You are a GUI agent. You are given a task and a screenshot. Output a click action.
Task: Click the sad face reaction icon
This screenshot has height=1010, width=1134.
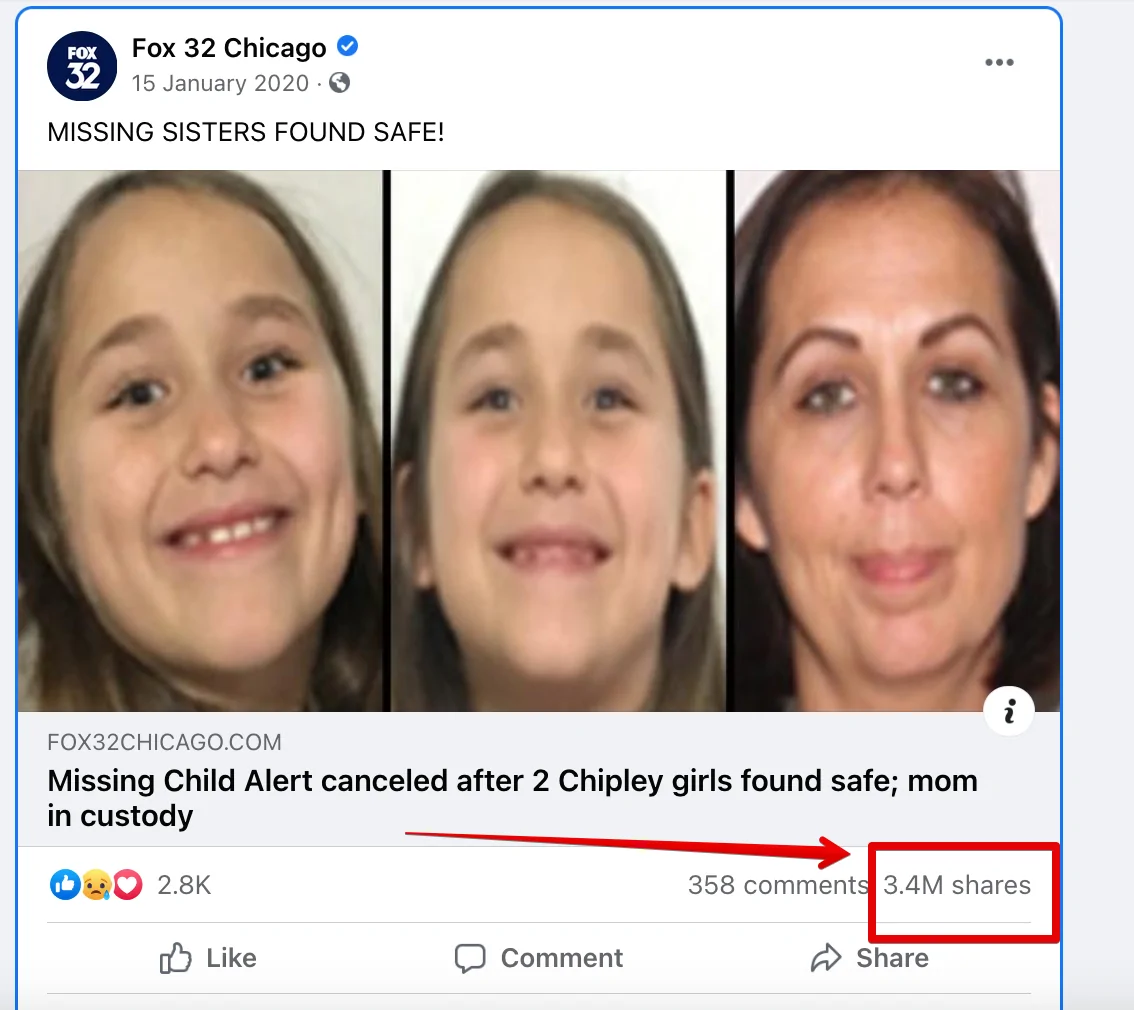pyautogui.click(x=96, y=884)
